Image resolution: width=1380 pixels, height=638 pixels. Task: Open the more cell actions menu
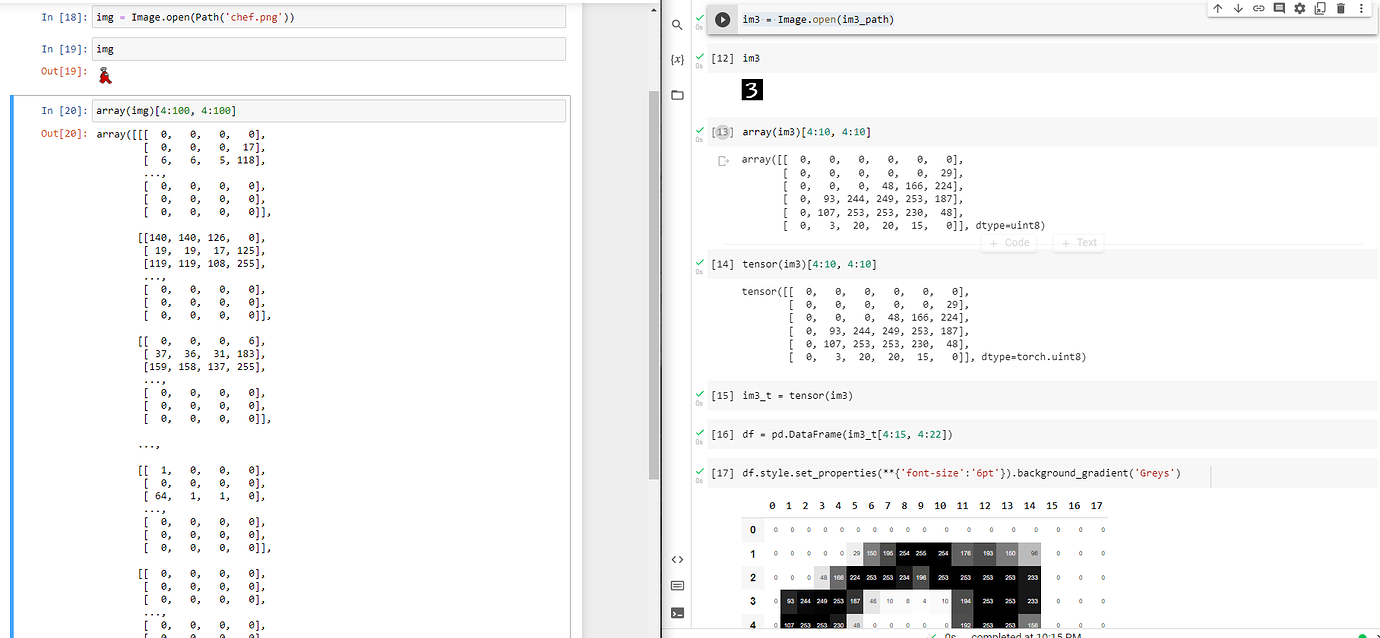coord(1362,9)
